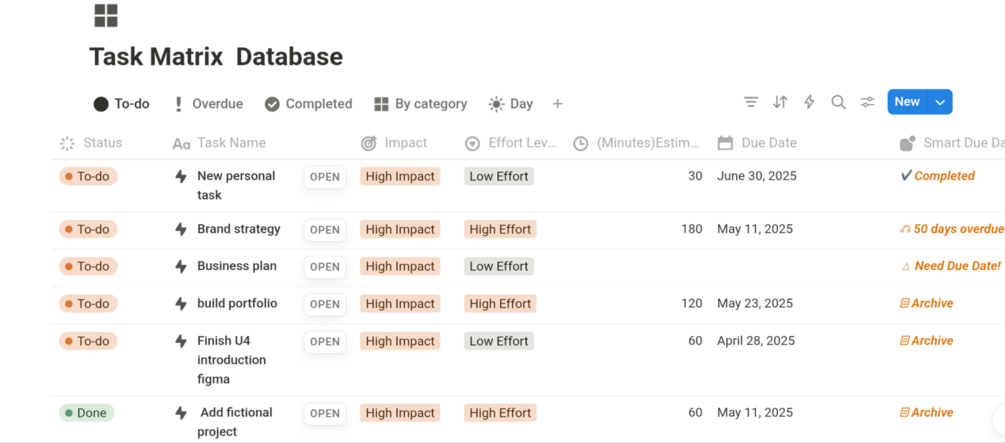Switch to the Overdue tab
This screenshot has height=443, width=1005.
[x=208, y=104]
